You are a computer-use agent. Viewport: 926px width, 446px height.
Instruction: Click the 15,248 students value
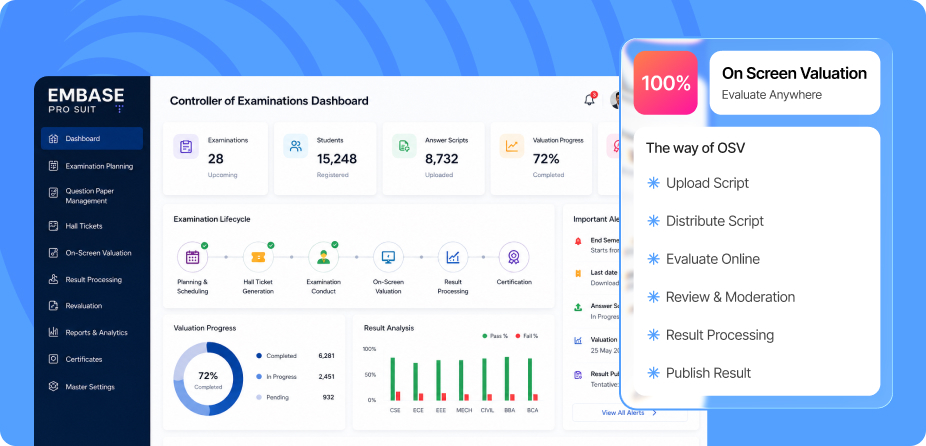click(337, 159)
